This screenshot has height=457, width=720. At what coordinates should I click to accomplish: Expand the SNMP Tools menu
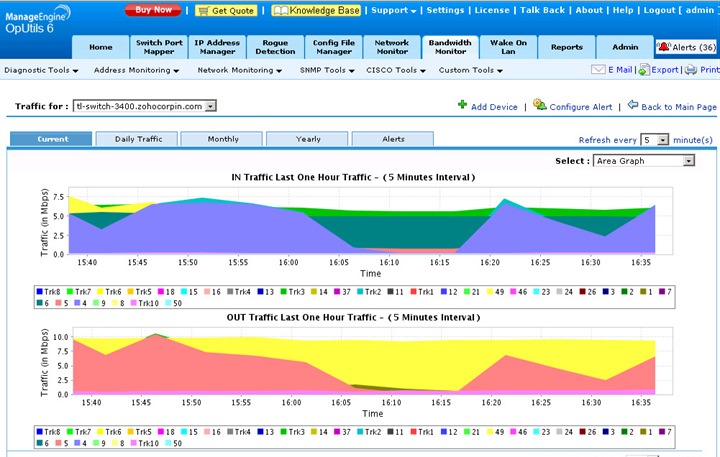pyautogui.click(x=327, y=70)
